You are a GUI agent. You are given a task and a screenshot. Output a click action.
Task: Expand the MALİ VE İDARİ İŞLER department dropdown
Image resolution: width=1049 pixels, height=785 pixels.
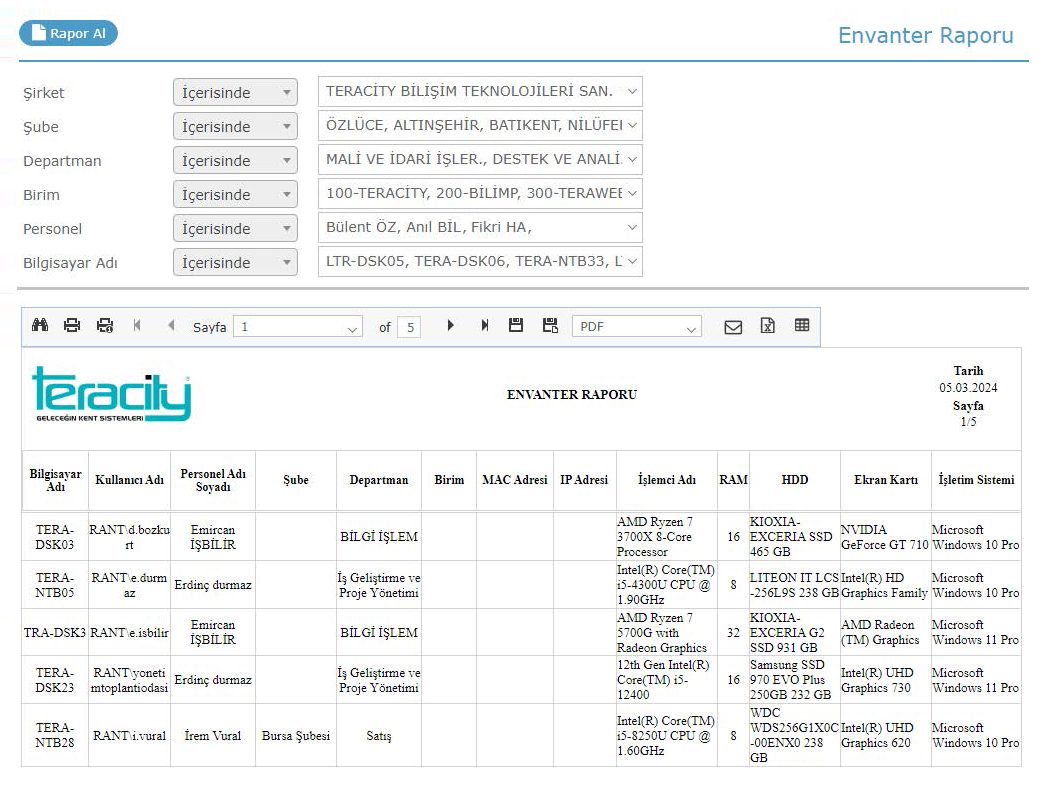480,159
